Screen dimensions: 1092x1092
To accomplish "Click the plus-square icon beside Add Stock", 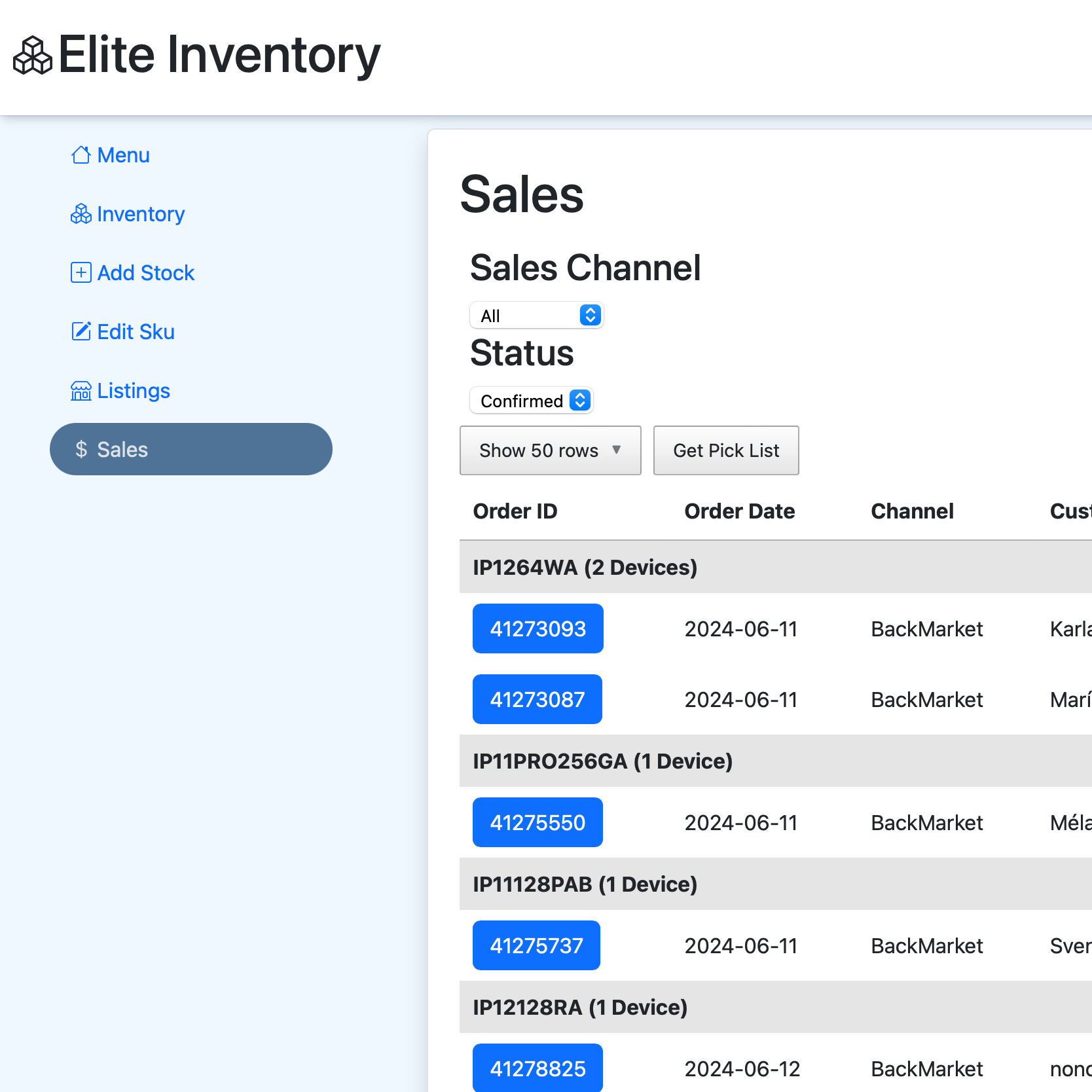I will [81, 272].
